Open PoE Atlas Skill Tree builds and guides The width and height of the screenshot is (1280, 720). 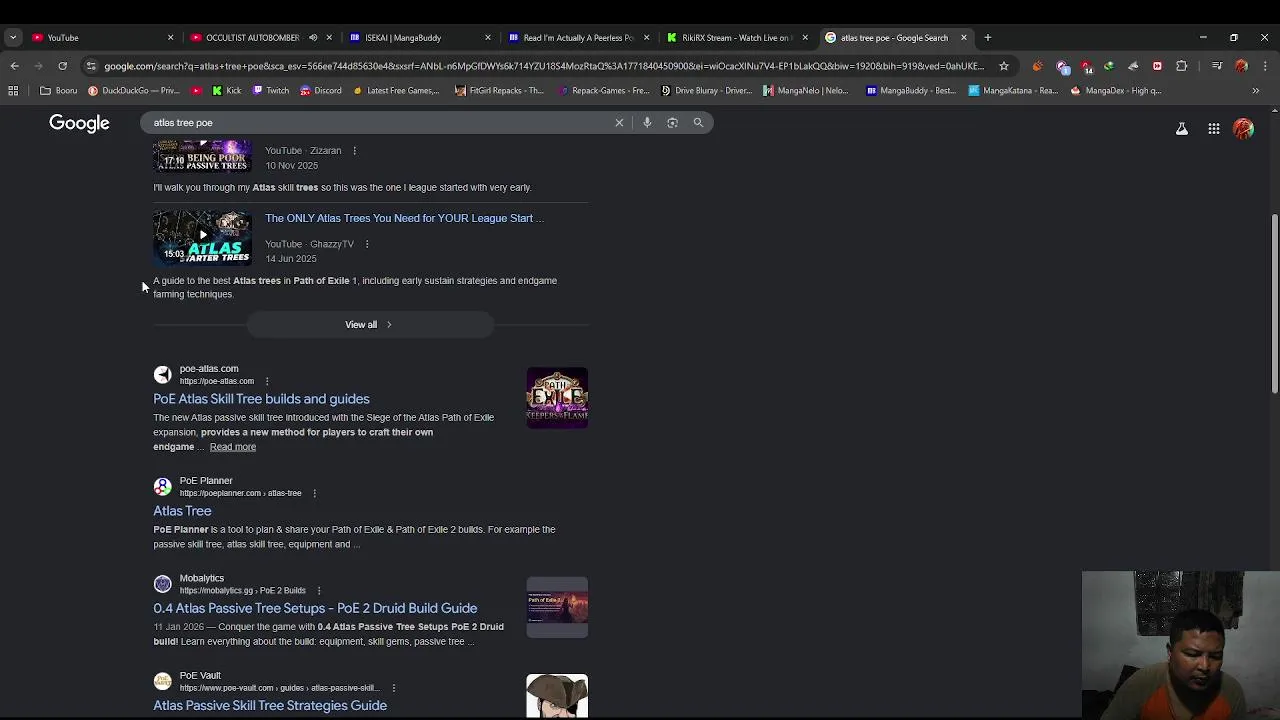click(x=261, y=399)
